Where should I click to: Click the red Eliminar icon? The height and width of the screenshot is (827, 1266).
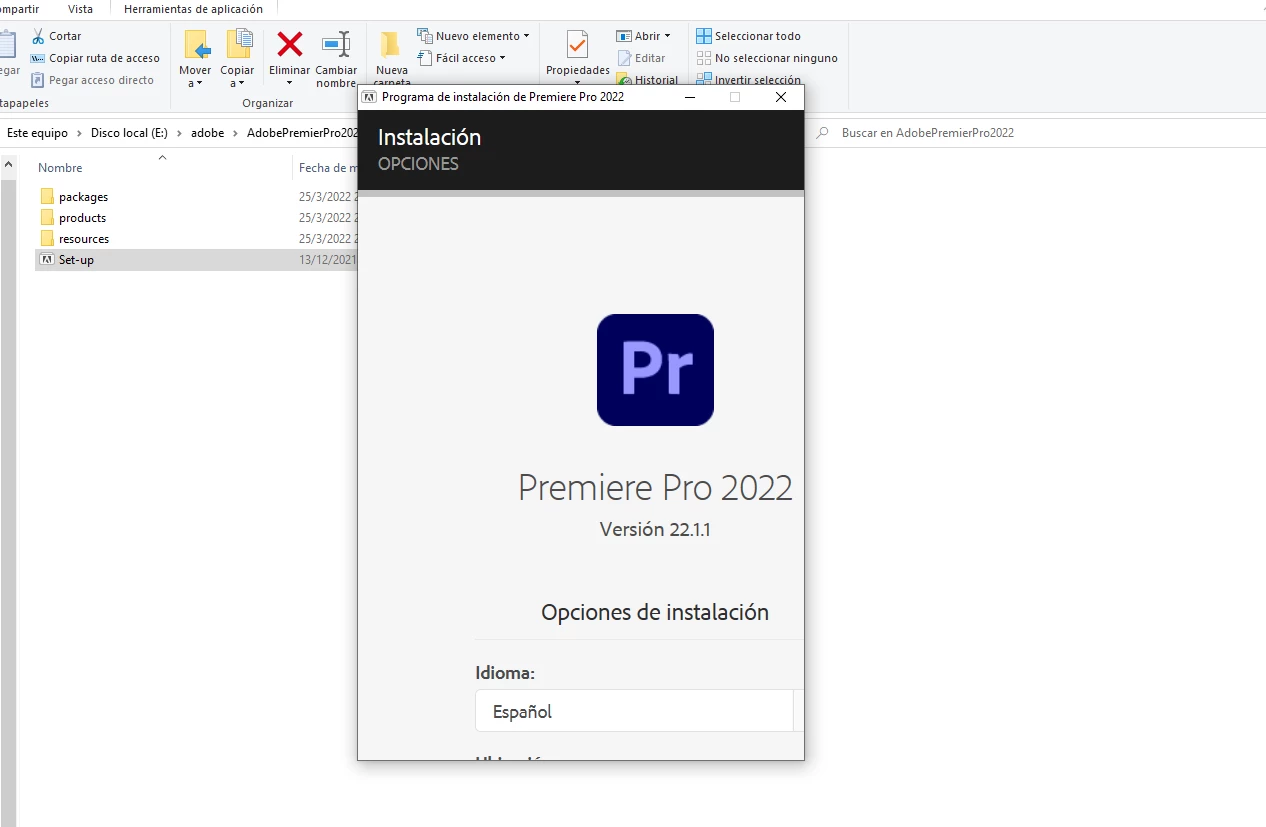pyautogui.click(x=290, y=44)
